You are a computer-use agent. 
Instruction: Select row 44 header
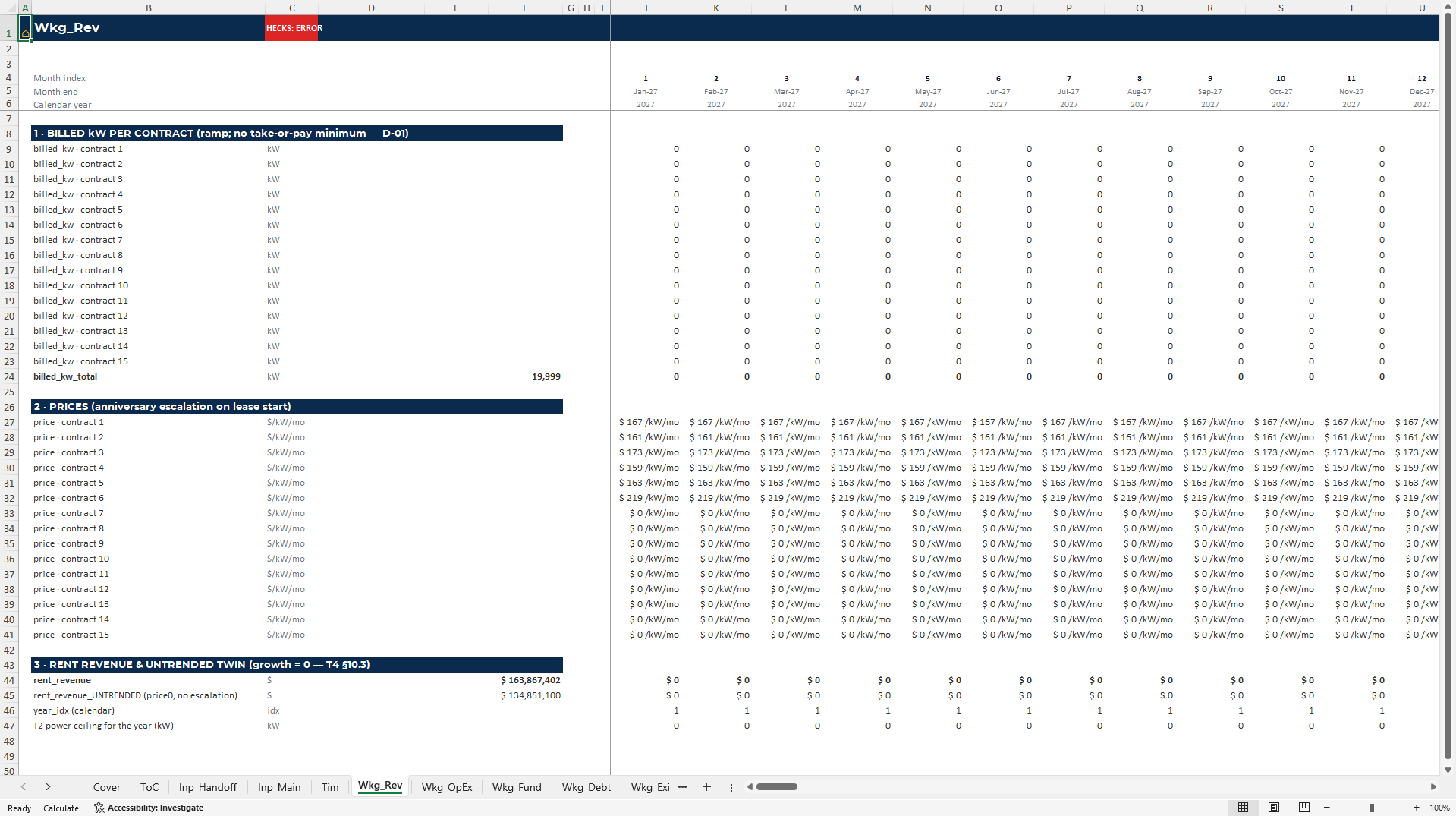9,680
